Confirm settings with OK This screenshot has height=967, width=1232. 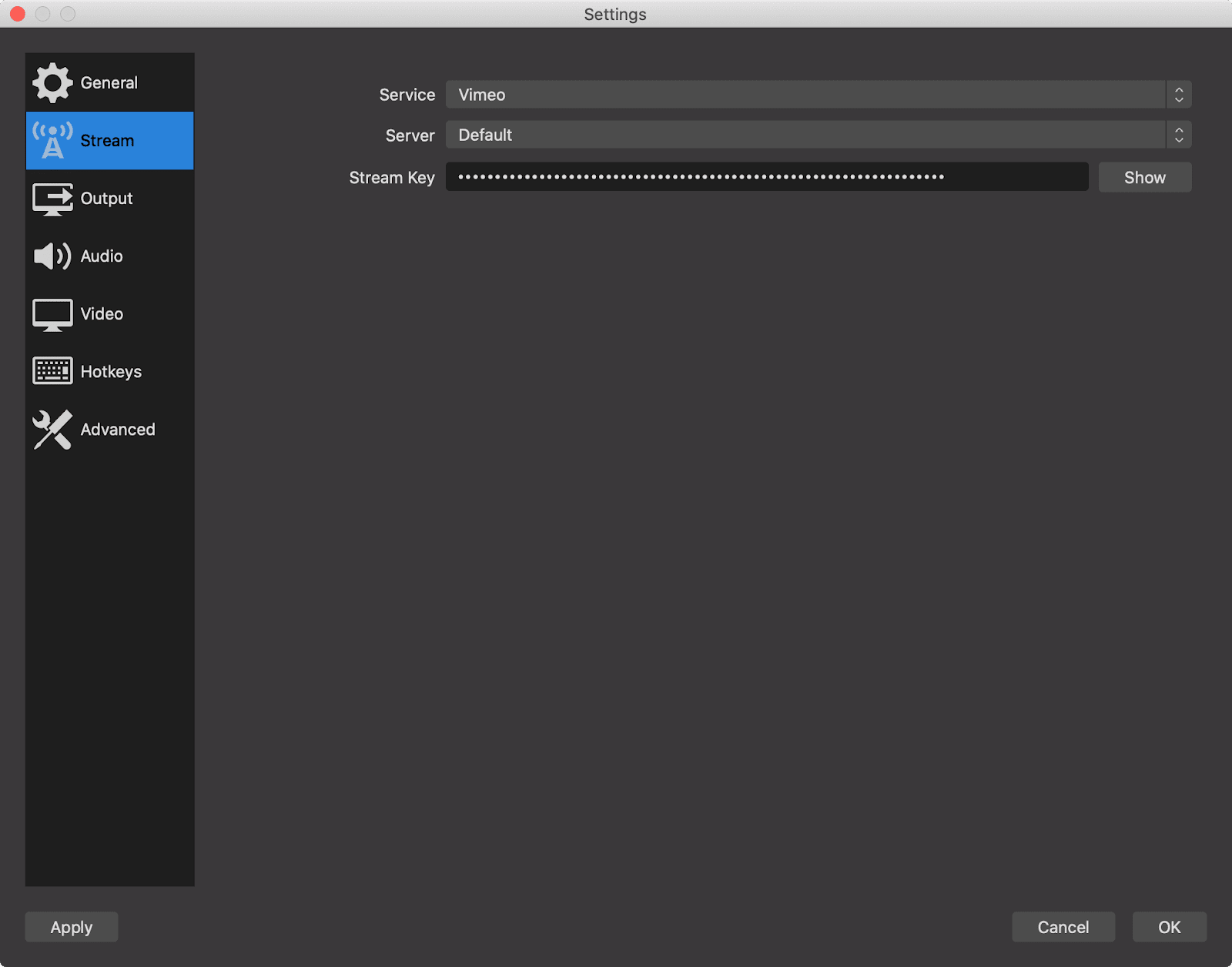click(x=1170, y=927)
